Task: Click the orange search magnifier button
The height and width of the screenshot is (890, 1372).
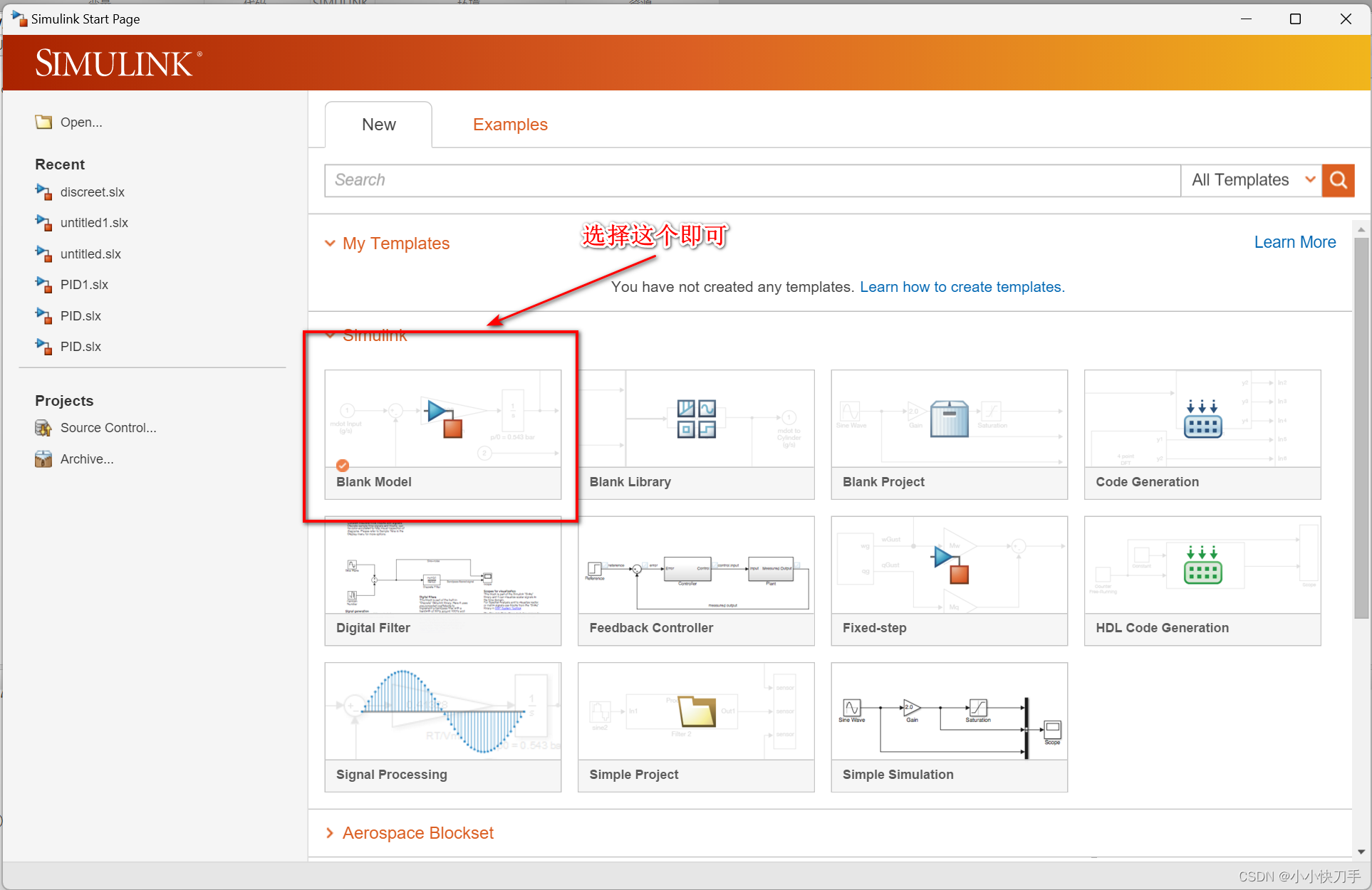Action: (x=1338, y=180)
